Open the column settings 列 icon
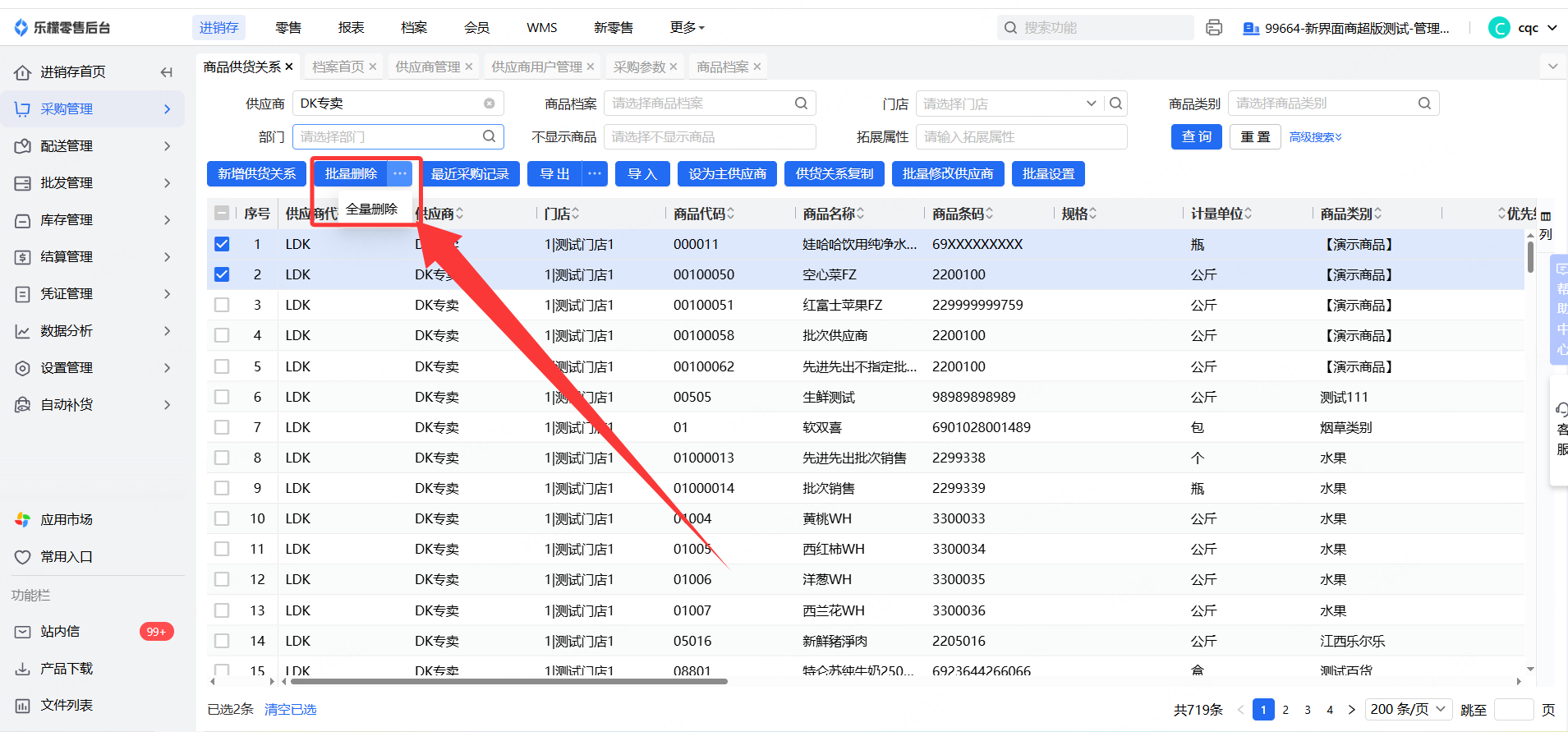This screenshot has width=1568, height=732. [x=1545, y=224]
